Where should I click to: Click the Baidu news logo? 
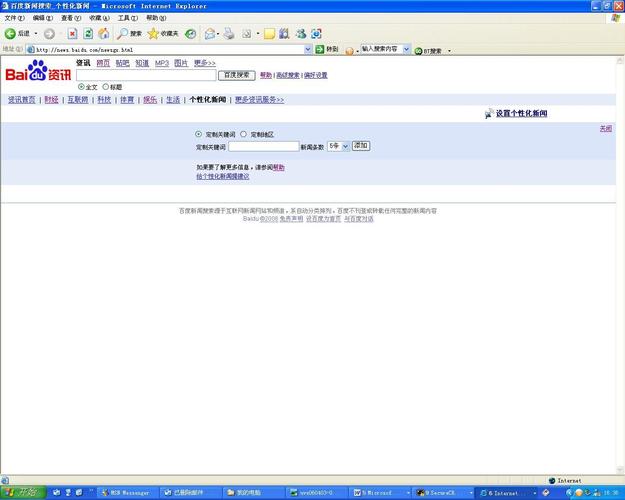[x=38, y=71]
